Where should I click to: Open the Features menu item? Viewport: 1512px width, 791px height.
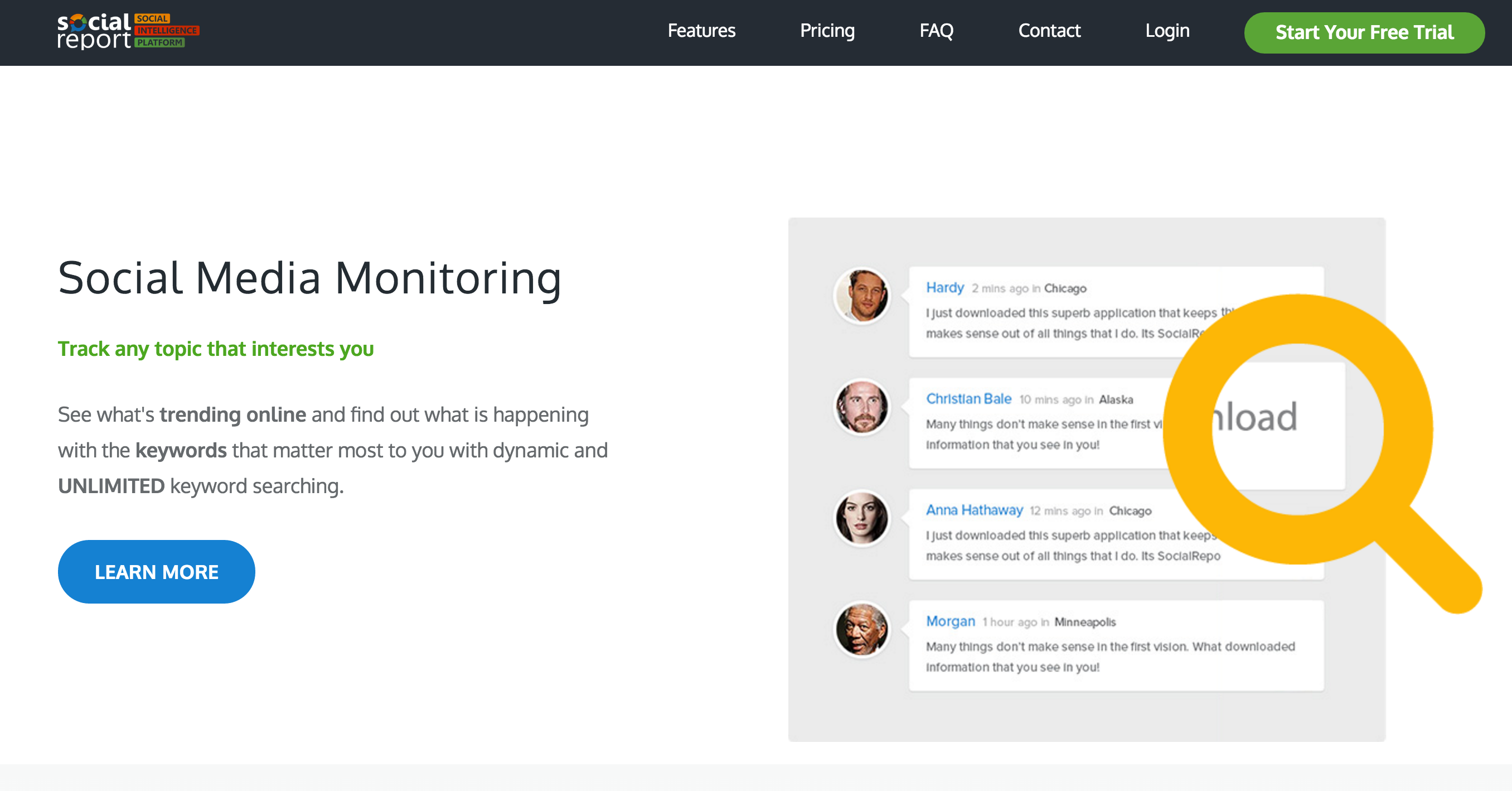(701, 31)
